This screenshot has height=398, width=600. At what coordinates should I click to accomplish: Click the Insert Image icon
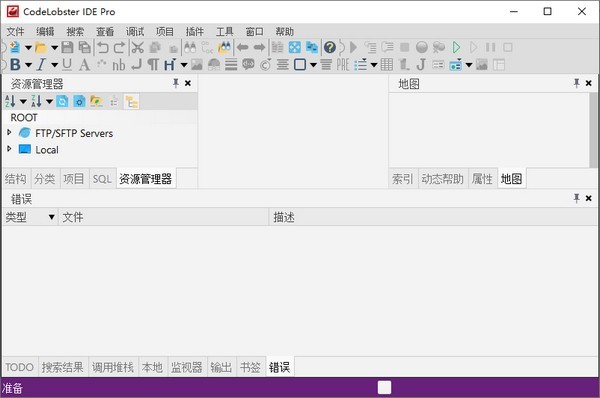197,65
